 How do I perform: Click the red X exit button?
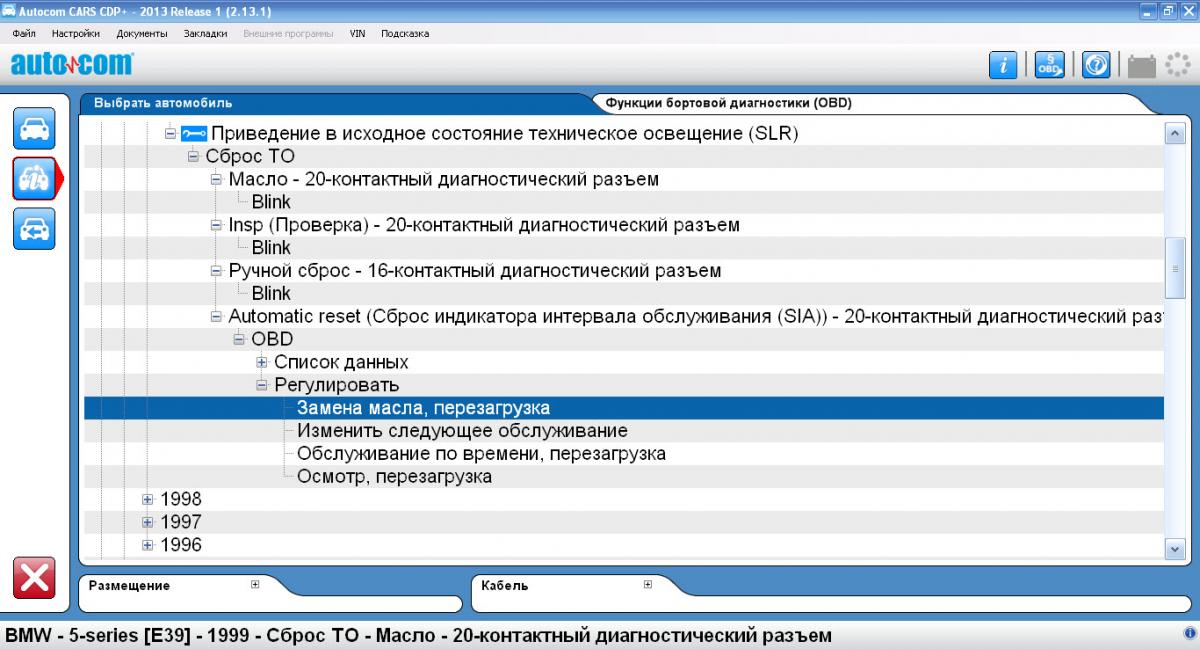coord(34,579)
